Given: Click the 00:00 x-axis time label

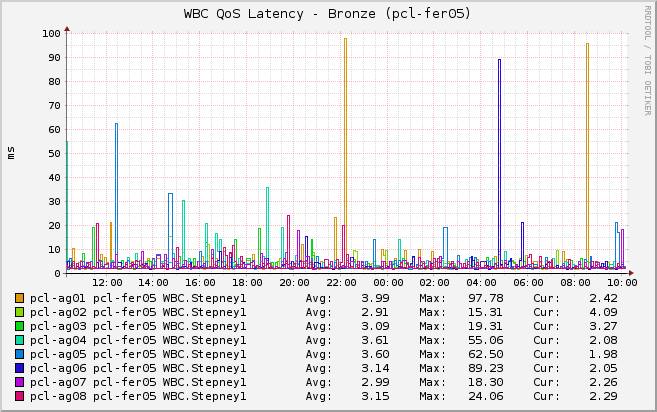Looking at the screenshot, I should [388, 283].
